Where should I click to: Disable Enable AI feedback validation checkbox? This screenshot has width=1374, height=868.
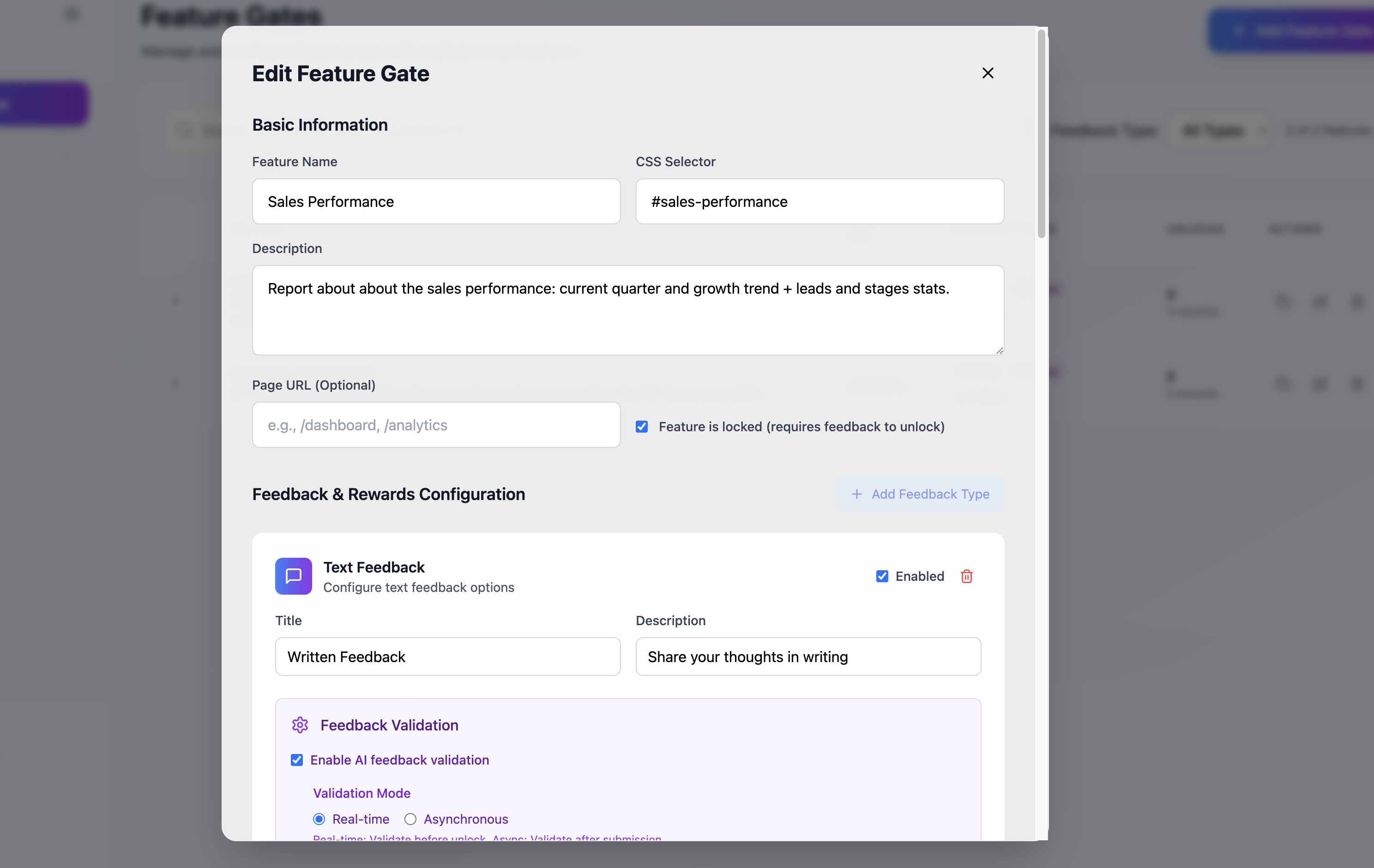click(297, 760)
